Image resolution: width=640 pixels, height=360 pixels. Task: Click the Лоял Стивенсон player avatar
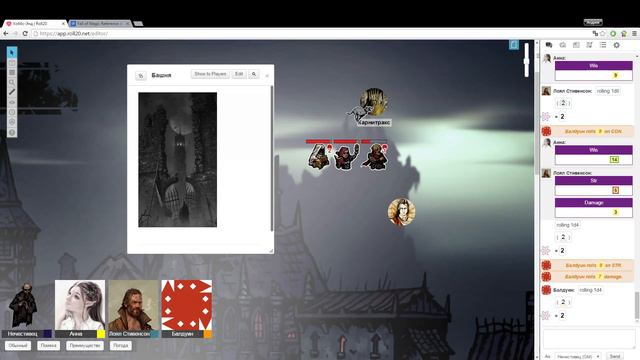pyautogui.click(x=133, y=304)
